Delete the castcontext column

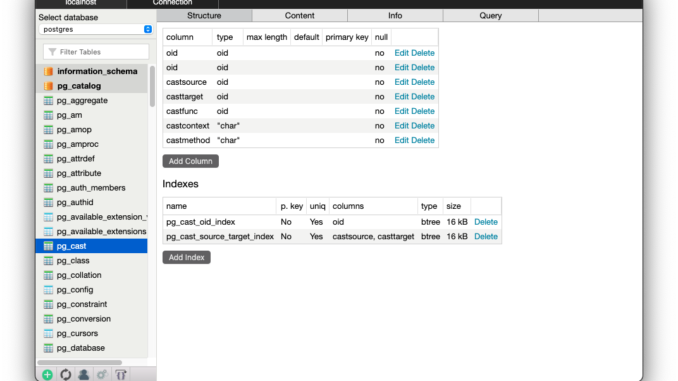(x=423, y=126)
